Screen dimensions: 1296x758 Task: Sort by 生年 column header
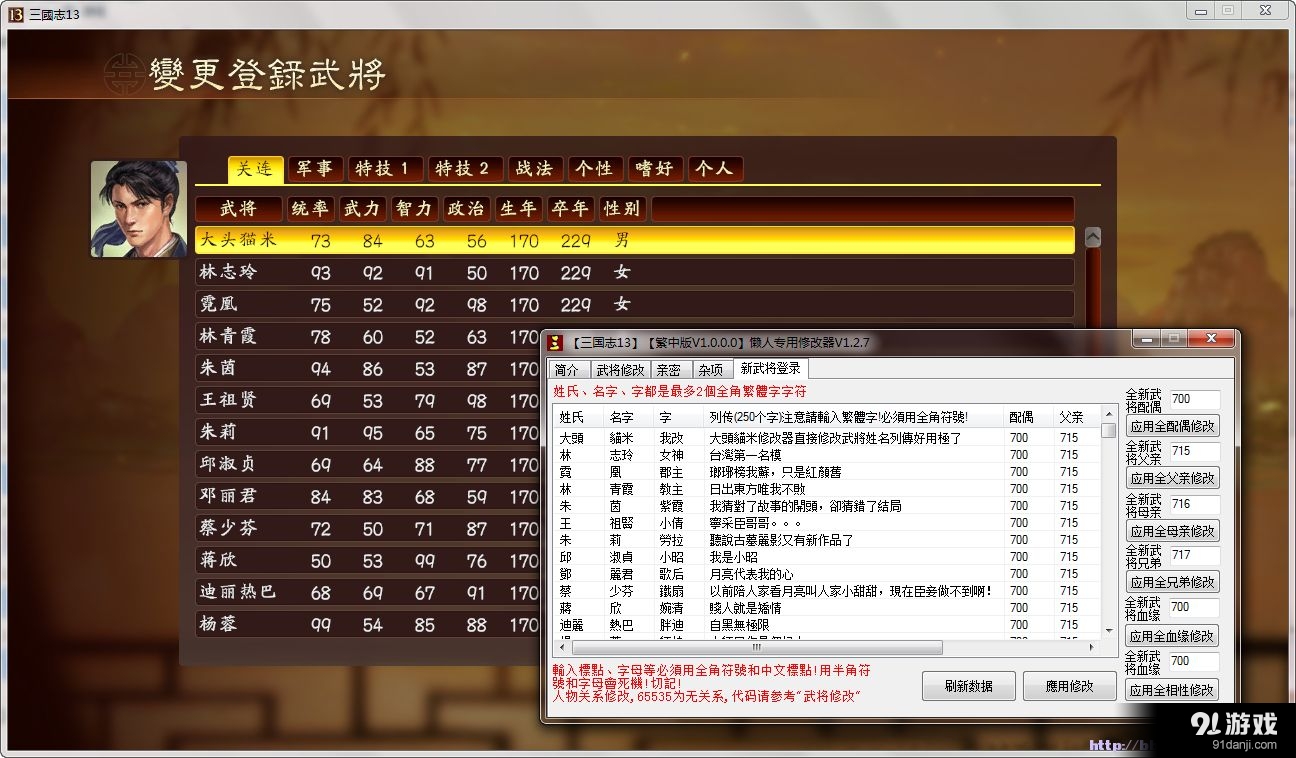(x=518, y=209)
